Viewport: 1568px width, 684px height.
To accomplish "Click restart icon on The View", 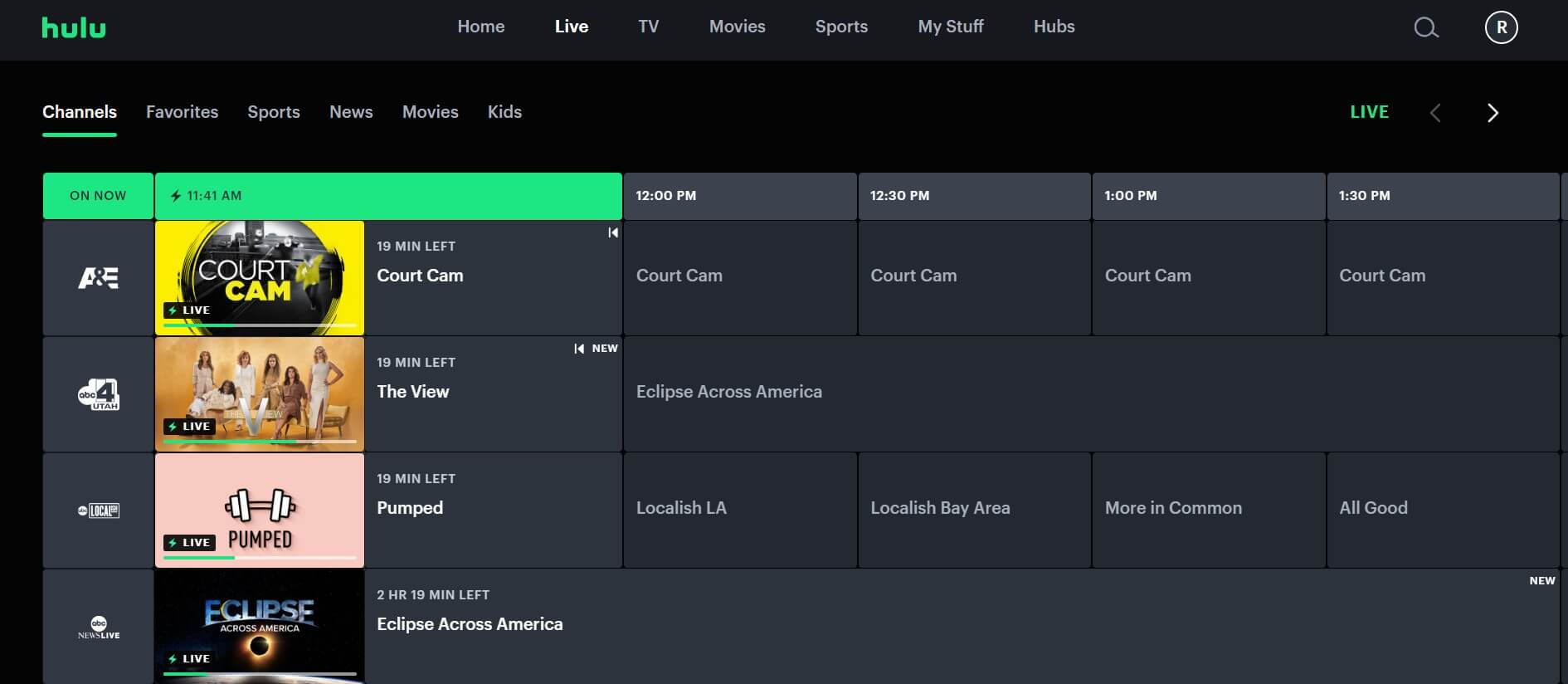I will [579, 349].
